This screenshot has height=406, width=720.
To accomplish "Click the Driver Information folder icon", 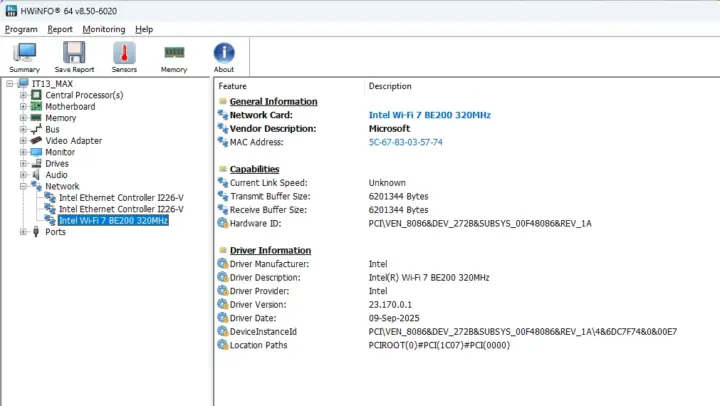I will (x=223, y=250).
